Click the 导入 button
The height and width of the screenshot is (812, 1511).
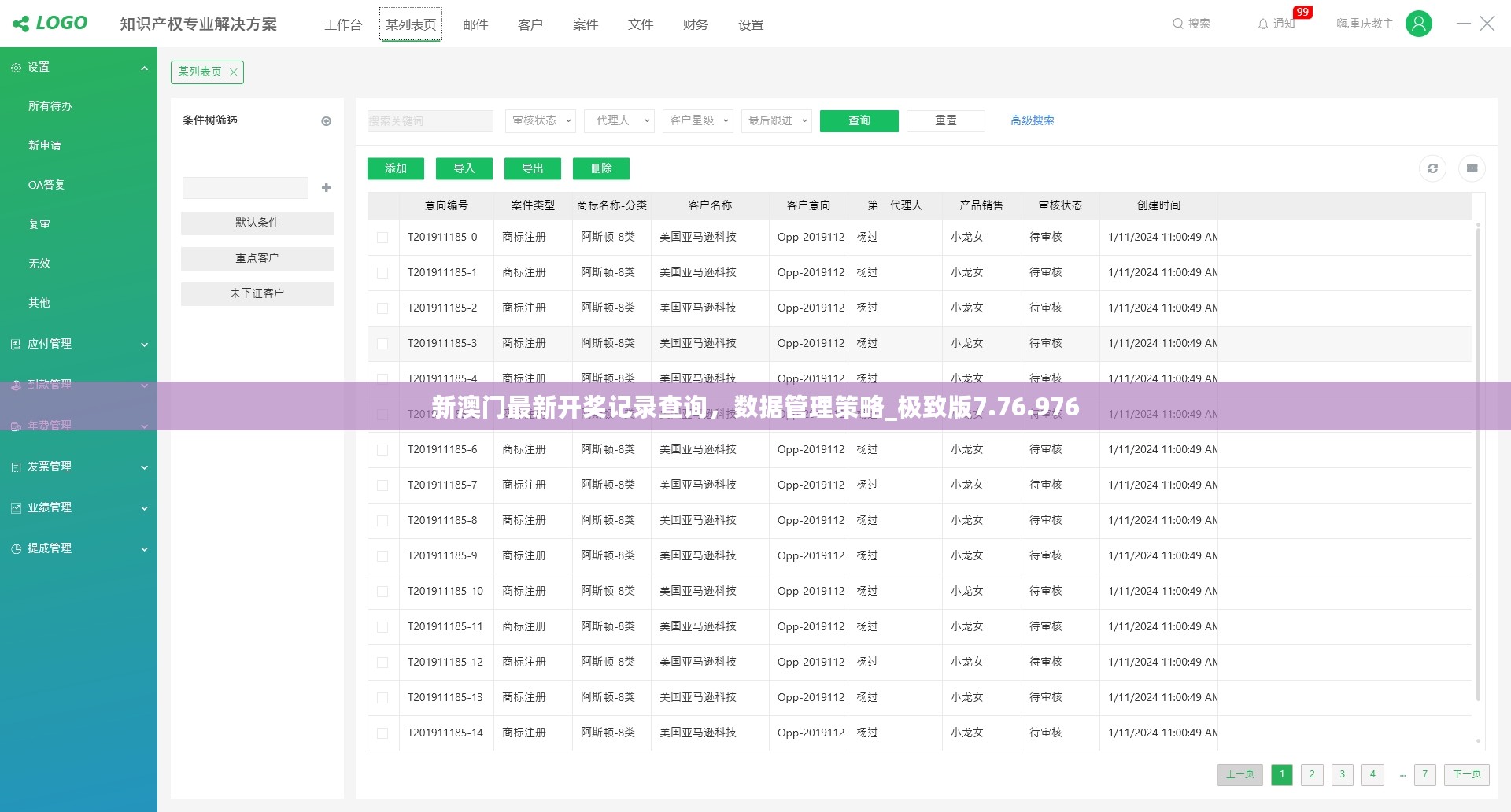coord(464,168)
